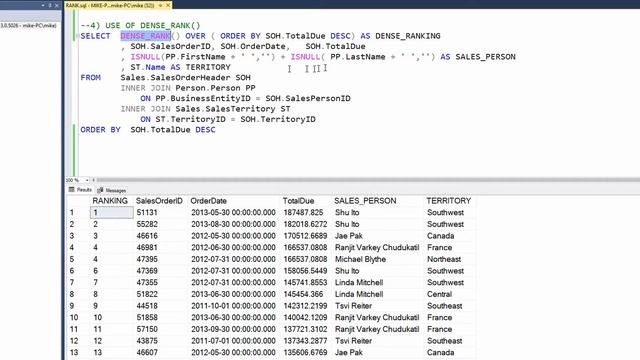This screenshot has height=360, width=640.
Task: Collapse the SELECT statement outline toggle
Action: point(78,36)
